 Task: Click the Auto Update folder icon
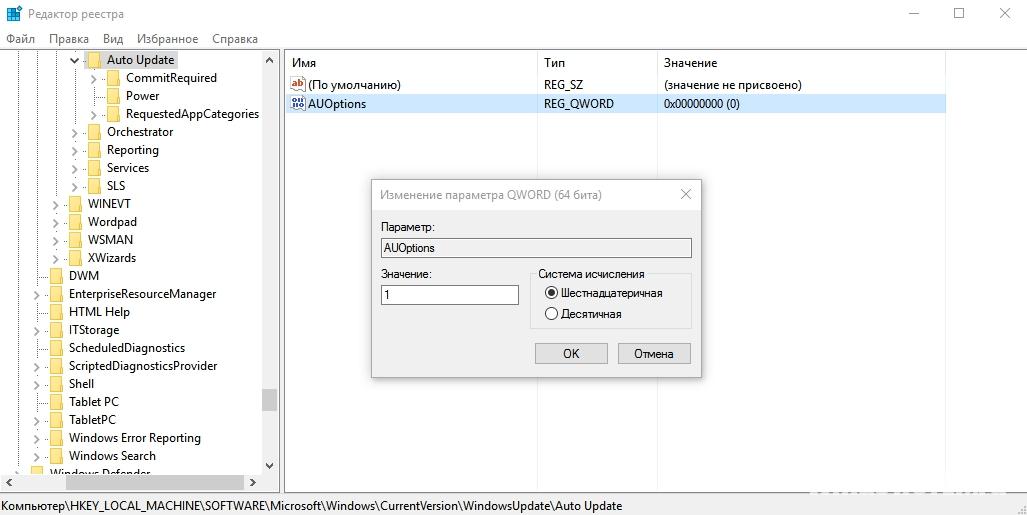click(x=94, y=60)
